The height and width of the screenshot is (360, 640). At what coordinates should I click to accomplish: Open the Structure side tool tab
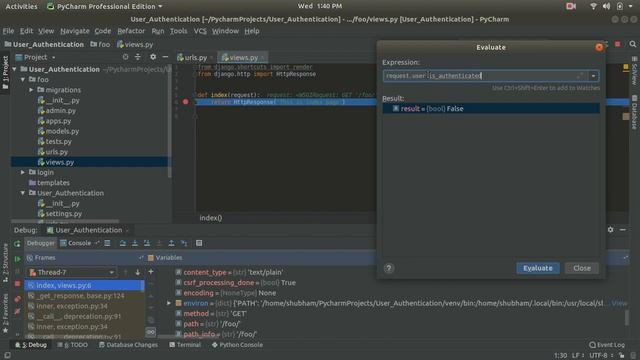[x=5, y=263]
